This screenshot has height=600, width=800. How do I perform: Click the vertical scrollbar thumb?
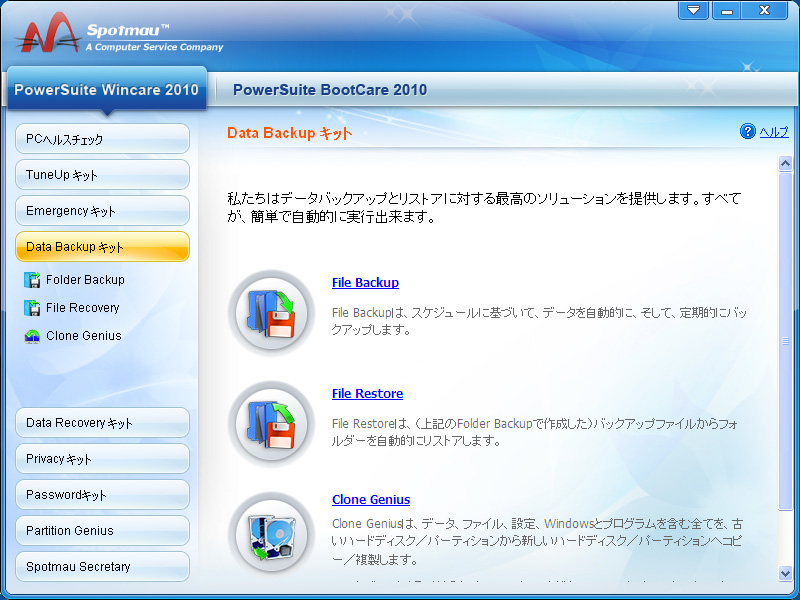[x=785, y=340]
